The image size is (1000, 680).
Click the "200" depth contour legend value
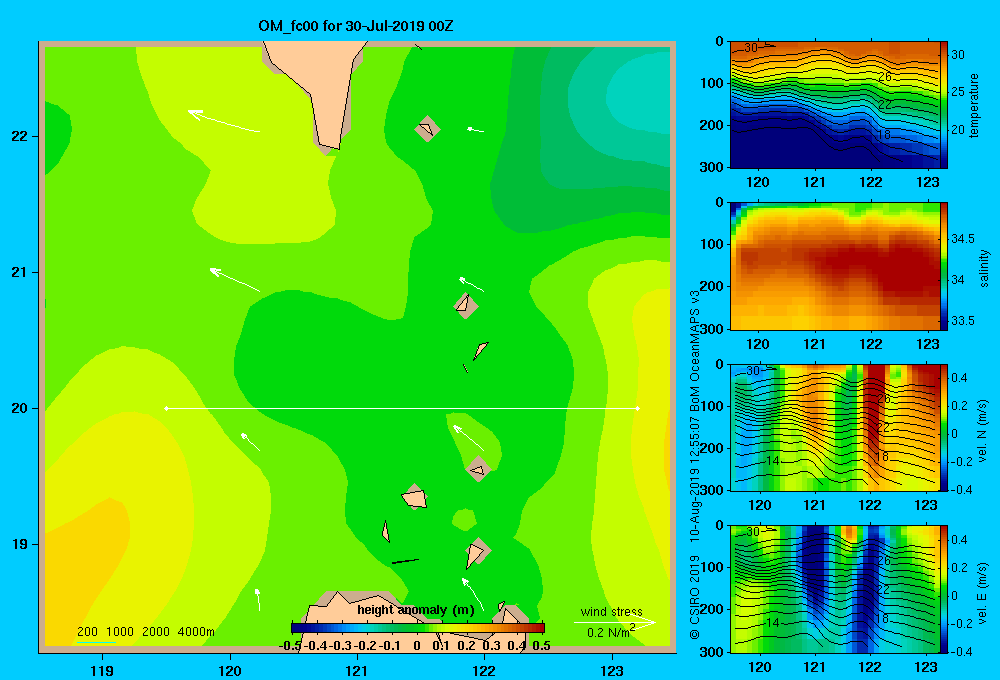pyautogui.click(x=87, y=632)
